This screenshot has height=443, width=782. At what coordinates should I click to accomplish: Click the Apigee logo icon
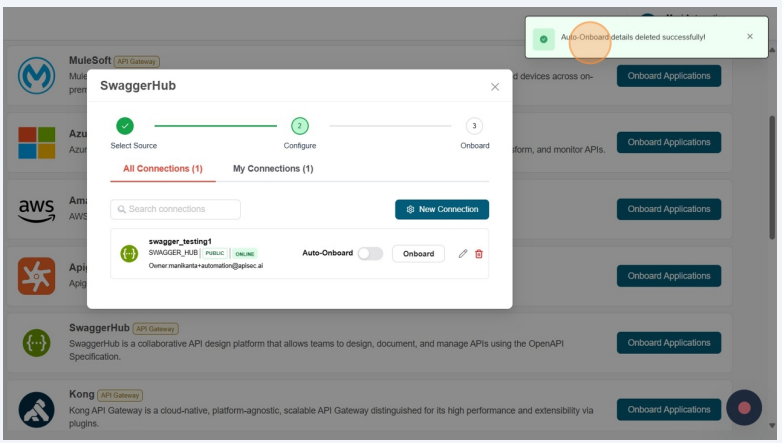tap(37, 276)
